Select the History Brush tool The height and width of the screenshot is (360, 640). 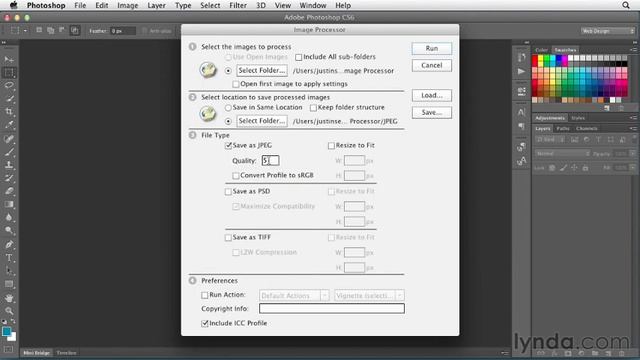click(9, 178)
